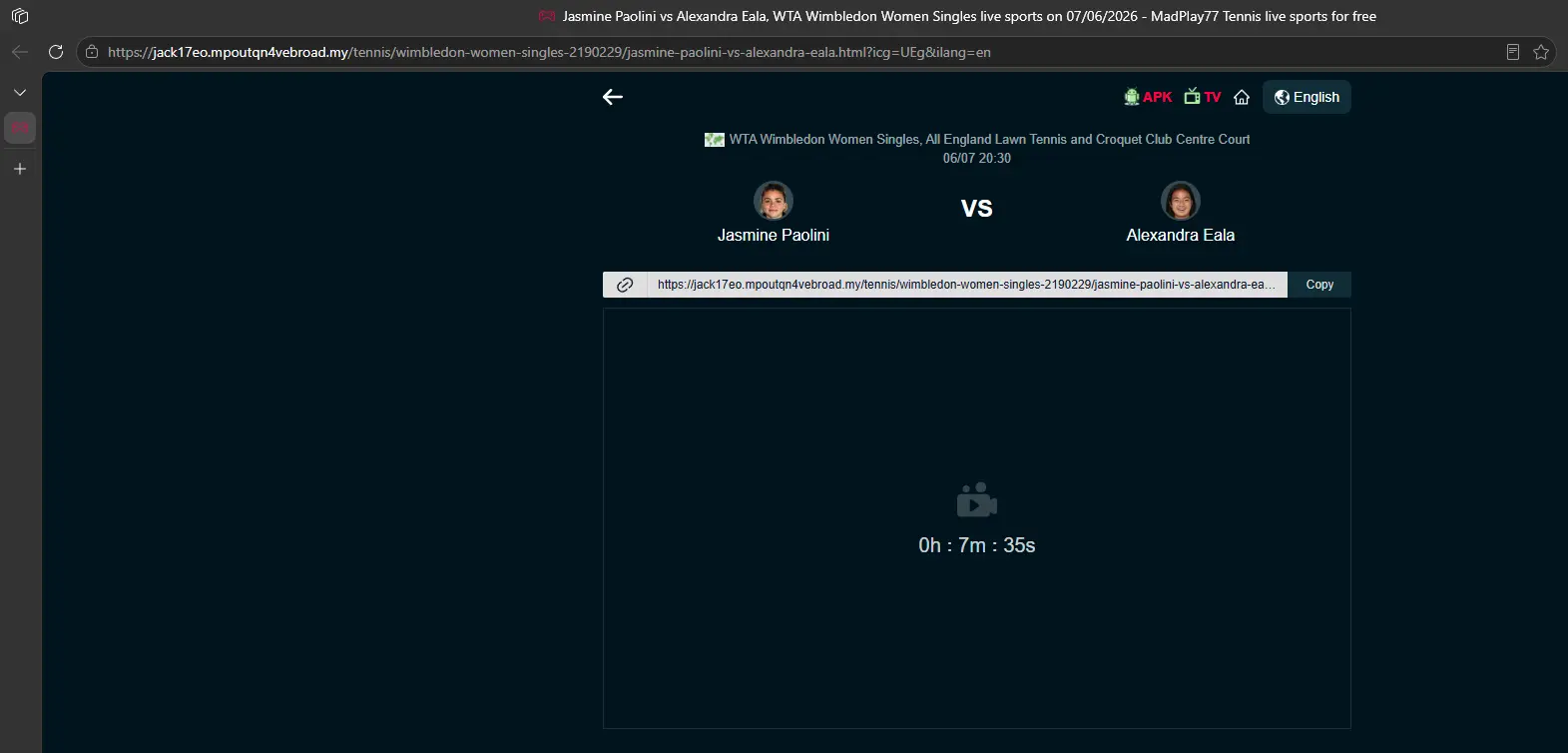1568x753 pixels.
Task: Open the reader mode icon in address bar
Action: [1513, 52]
